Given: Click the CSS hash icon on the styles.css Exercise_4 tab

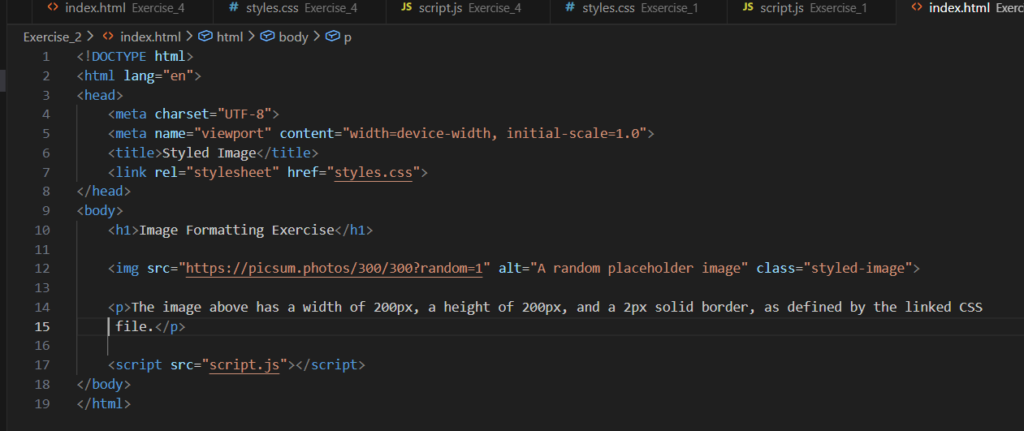Looking at the screenshot, I should click(x=233, y=8).
